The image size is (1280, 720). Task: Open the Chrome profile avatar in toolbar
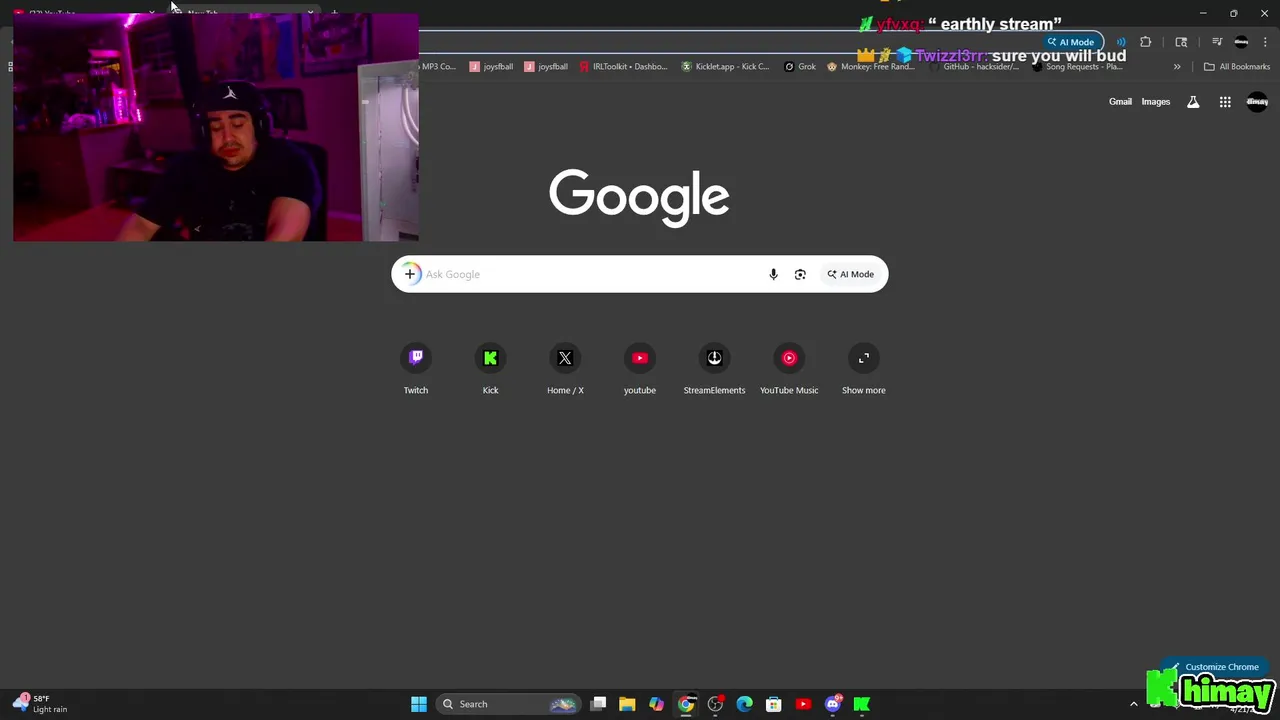[1241, 42]
